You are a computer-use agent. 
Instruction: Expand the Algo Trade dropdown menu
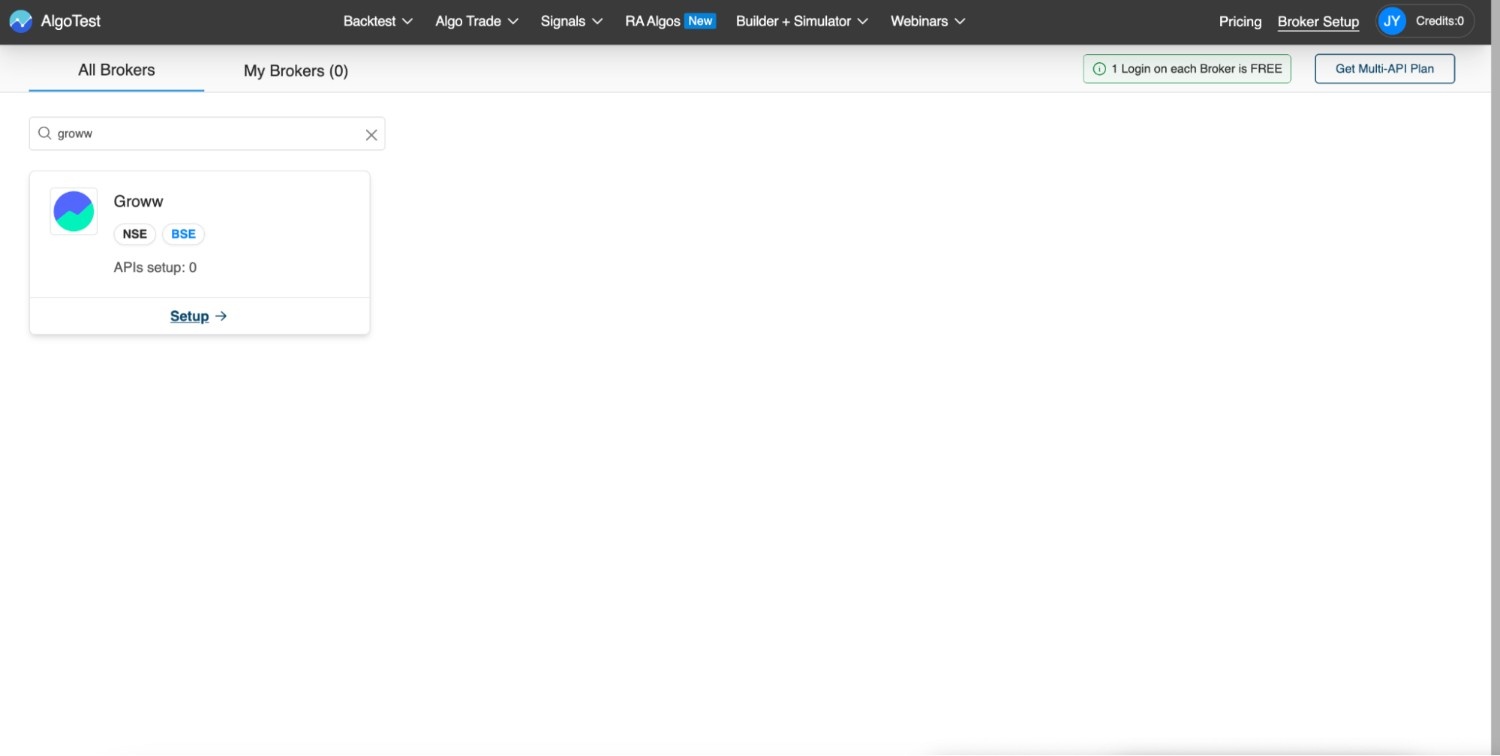point(477,21)
